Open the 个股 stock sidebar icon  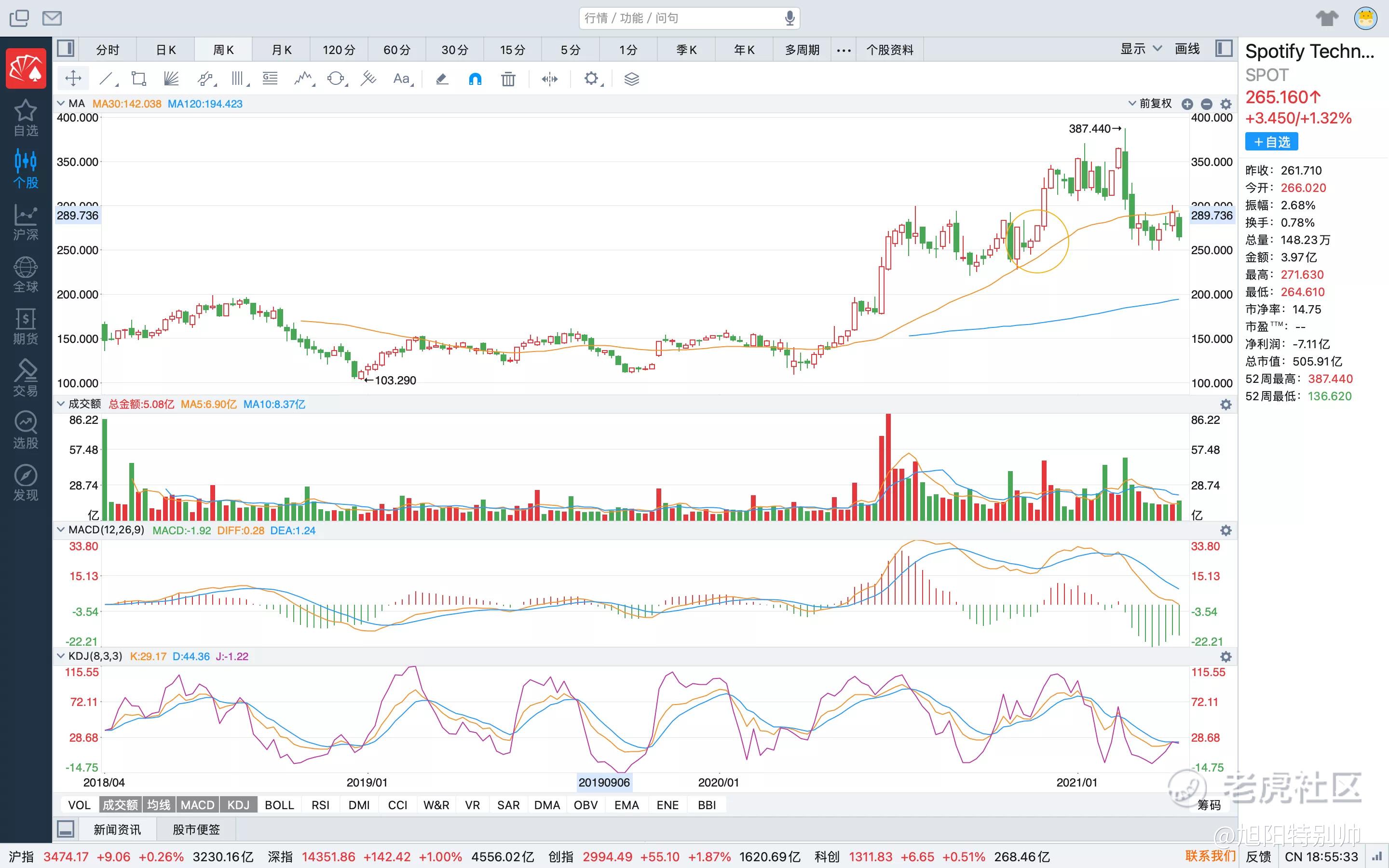pos(26,169)
